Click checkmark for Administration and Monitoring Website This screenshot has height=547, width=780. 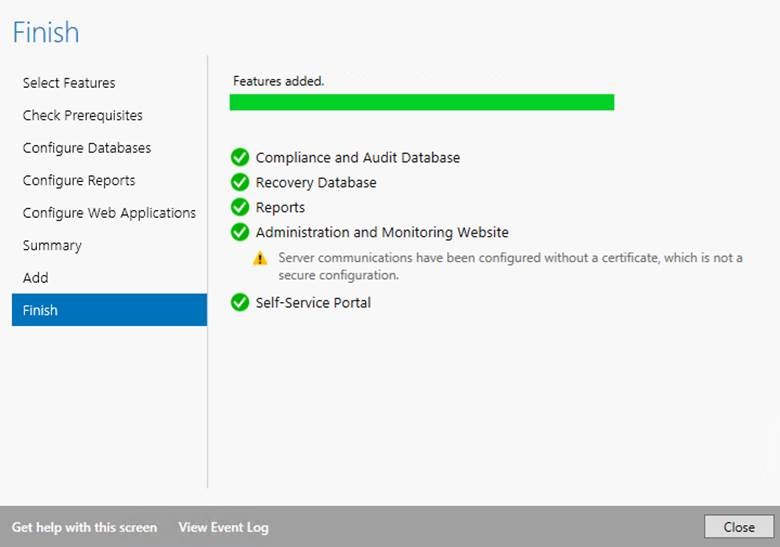(x=240, y=232)
